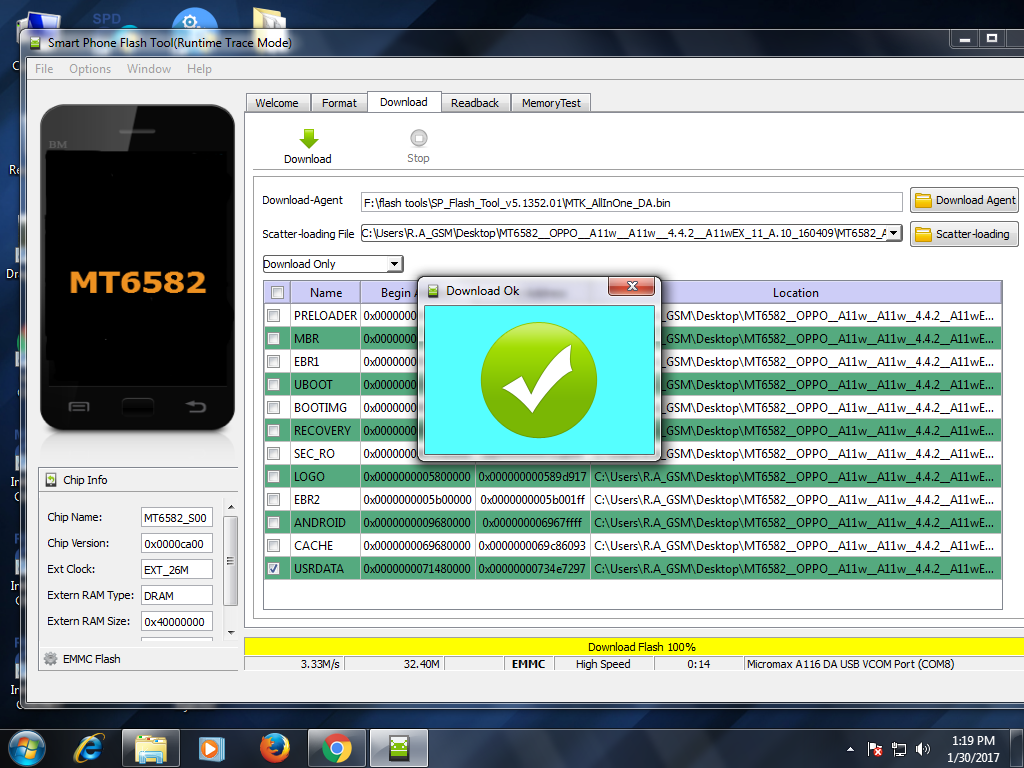Open the Options menu
Image resolution: width=1024 pixels, height=768 pixels.
click(x=90, y=69)
